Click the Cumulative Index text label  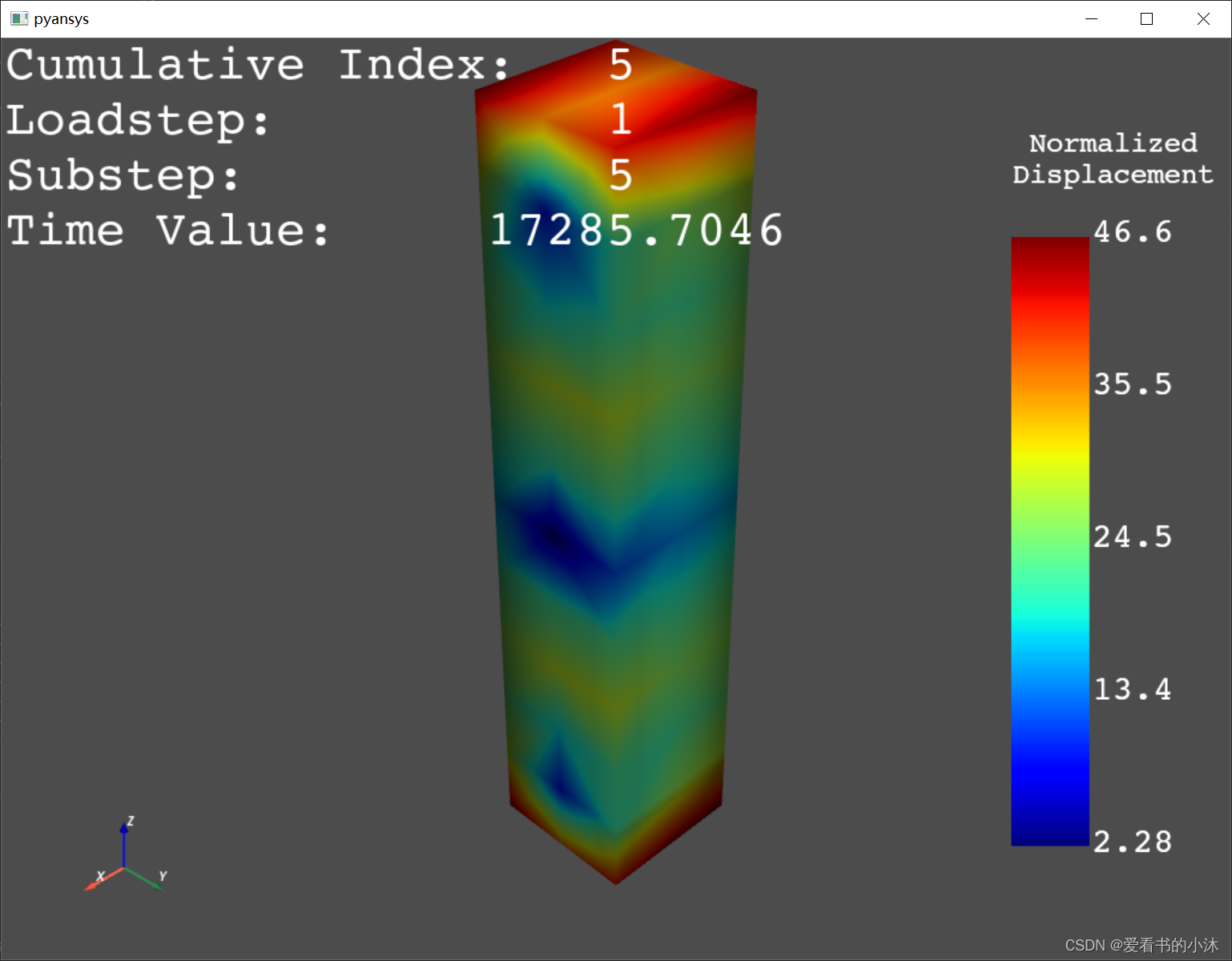256,64
